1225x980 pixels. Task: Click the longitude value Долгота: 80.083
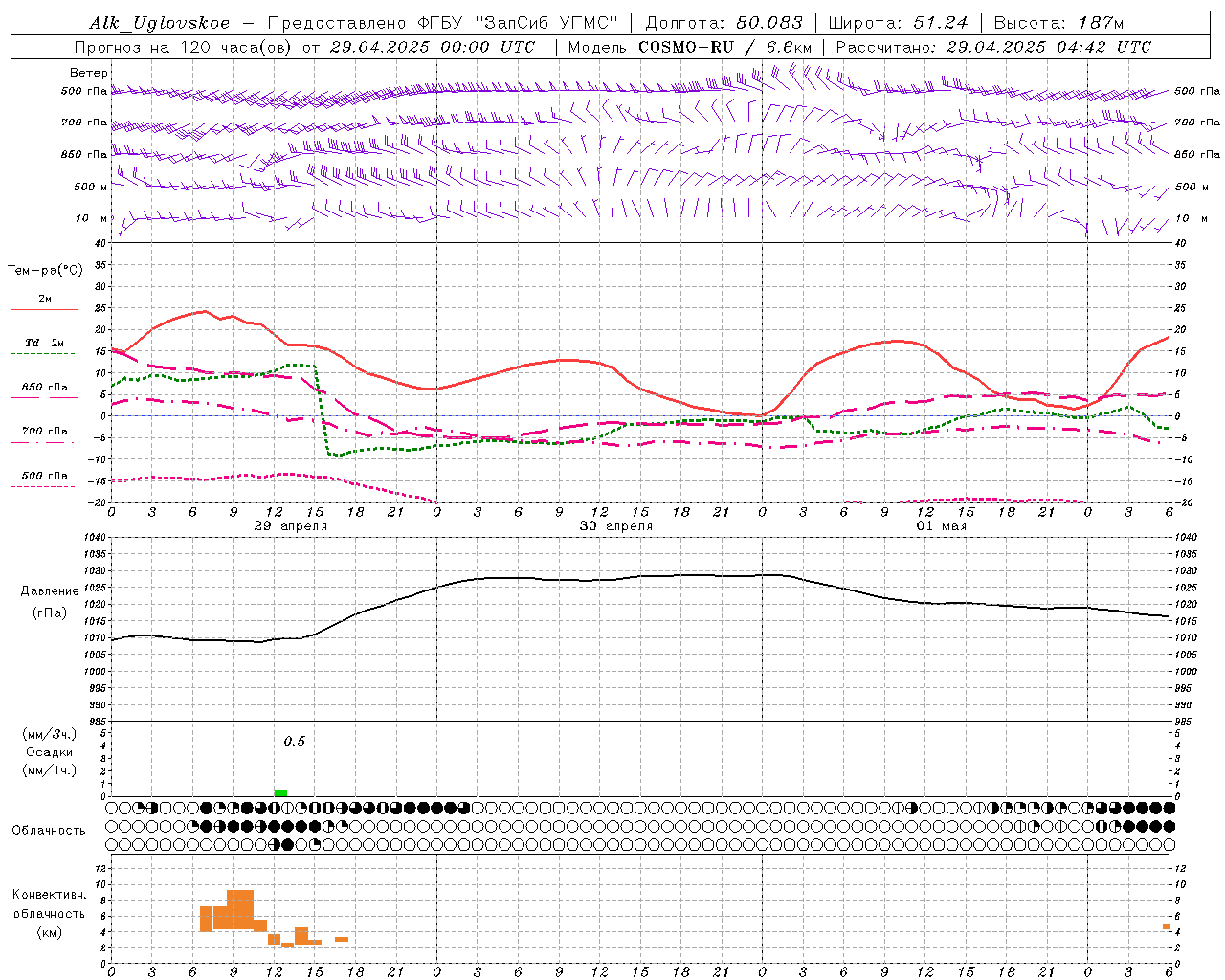[x=724, y=23]
